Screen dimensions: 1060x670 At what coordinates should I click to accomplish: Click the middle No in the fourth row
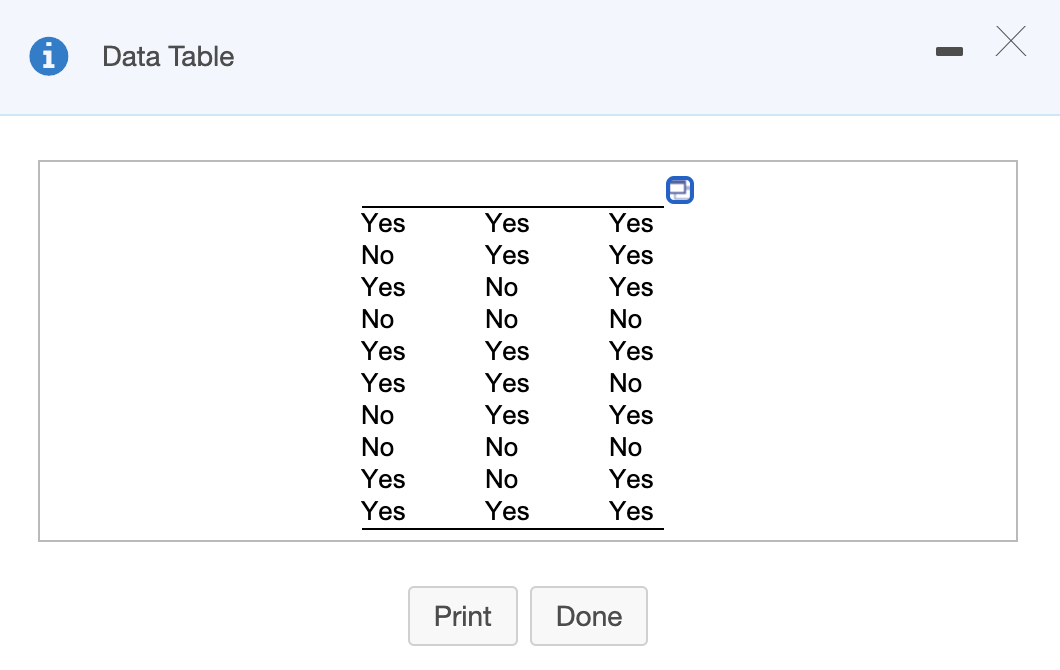pyautogui.click(x=502, y=319)
